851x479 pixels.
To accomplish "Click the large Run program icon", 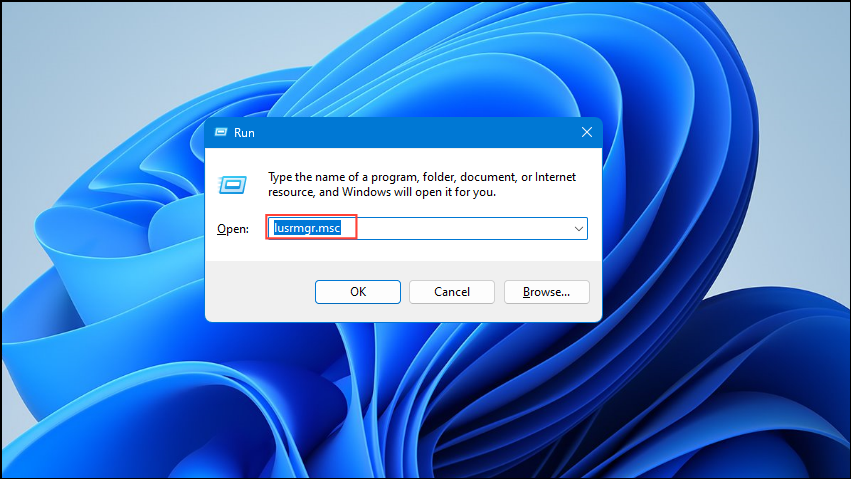I will click(x=233, y=185).
